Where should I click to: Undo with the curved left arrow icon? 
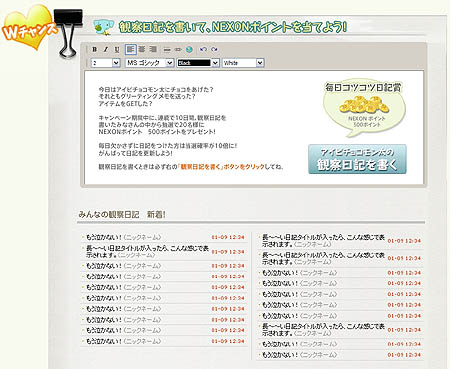[203, 49]
